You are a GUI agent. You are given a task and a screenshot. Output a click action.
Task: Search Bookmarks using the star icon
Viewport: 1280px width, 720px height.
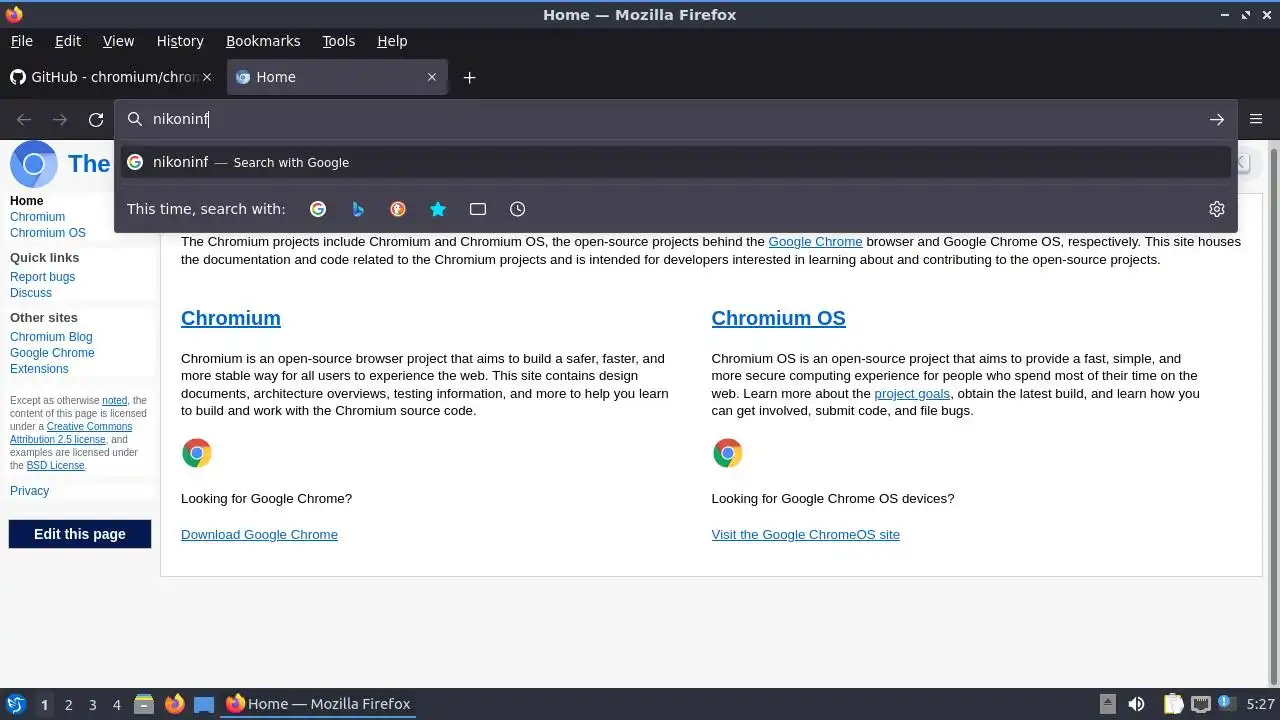pyautogui.click(x=438, y=209)
